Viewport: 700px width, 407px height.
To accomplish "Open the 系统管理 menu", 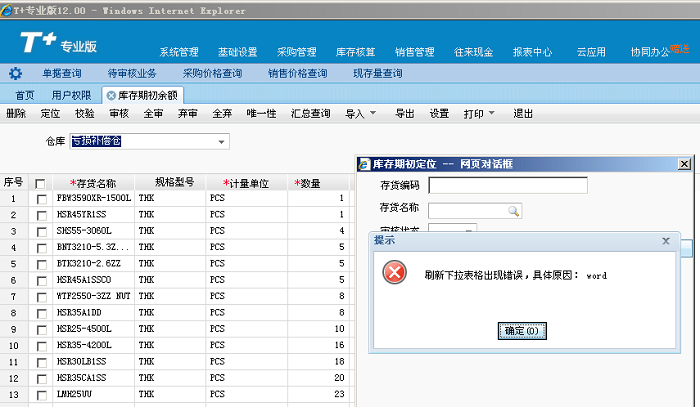I will 179,52.
